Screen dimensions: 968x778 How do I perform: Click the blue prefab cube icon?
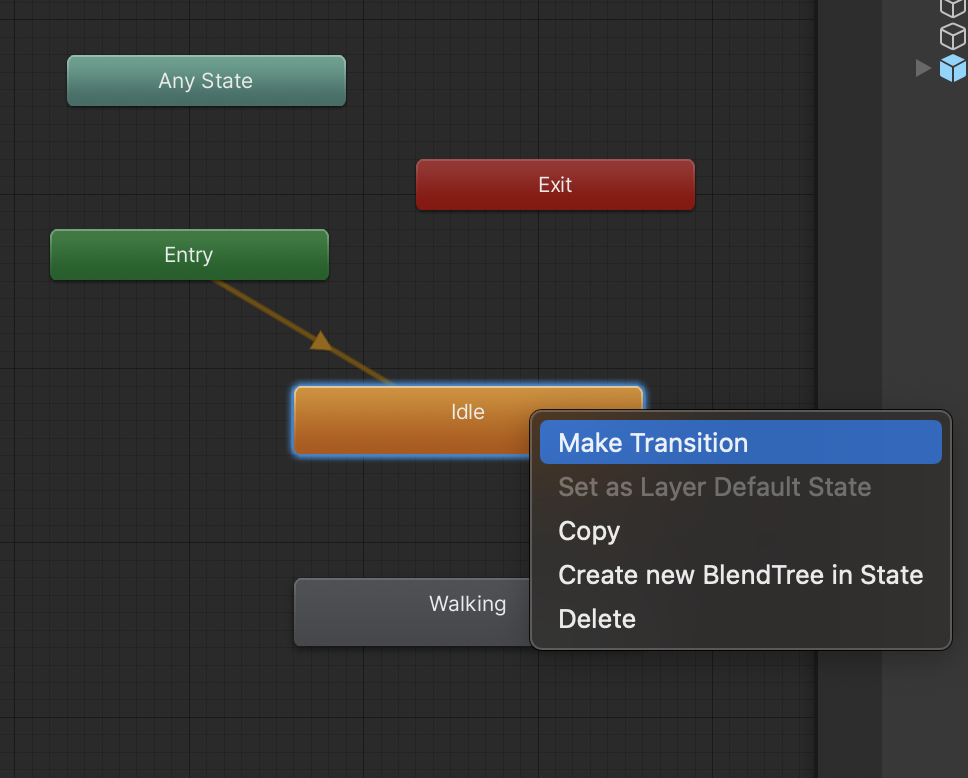coord(952,68)
